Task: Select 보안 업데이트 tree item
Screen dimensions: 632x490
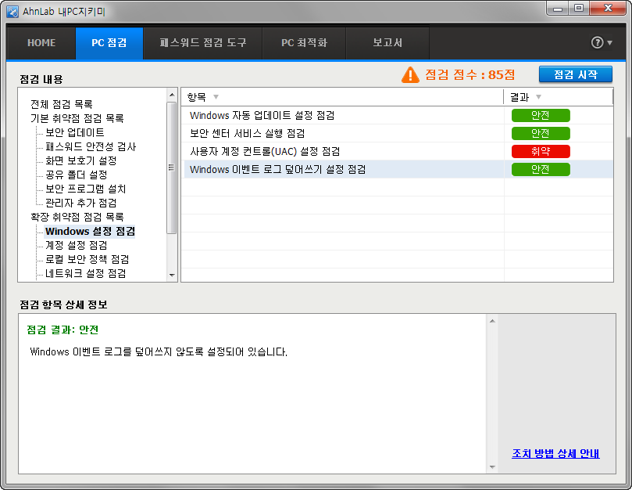Action: 74,132
